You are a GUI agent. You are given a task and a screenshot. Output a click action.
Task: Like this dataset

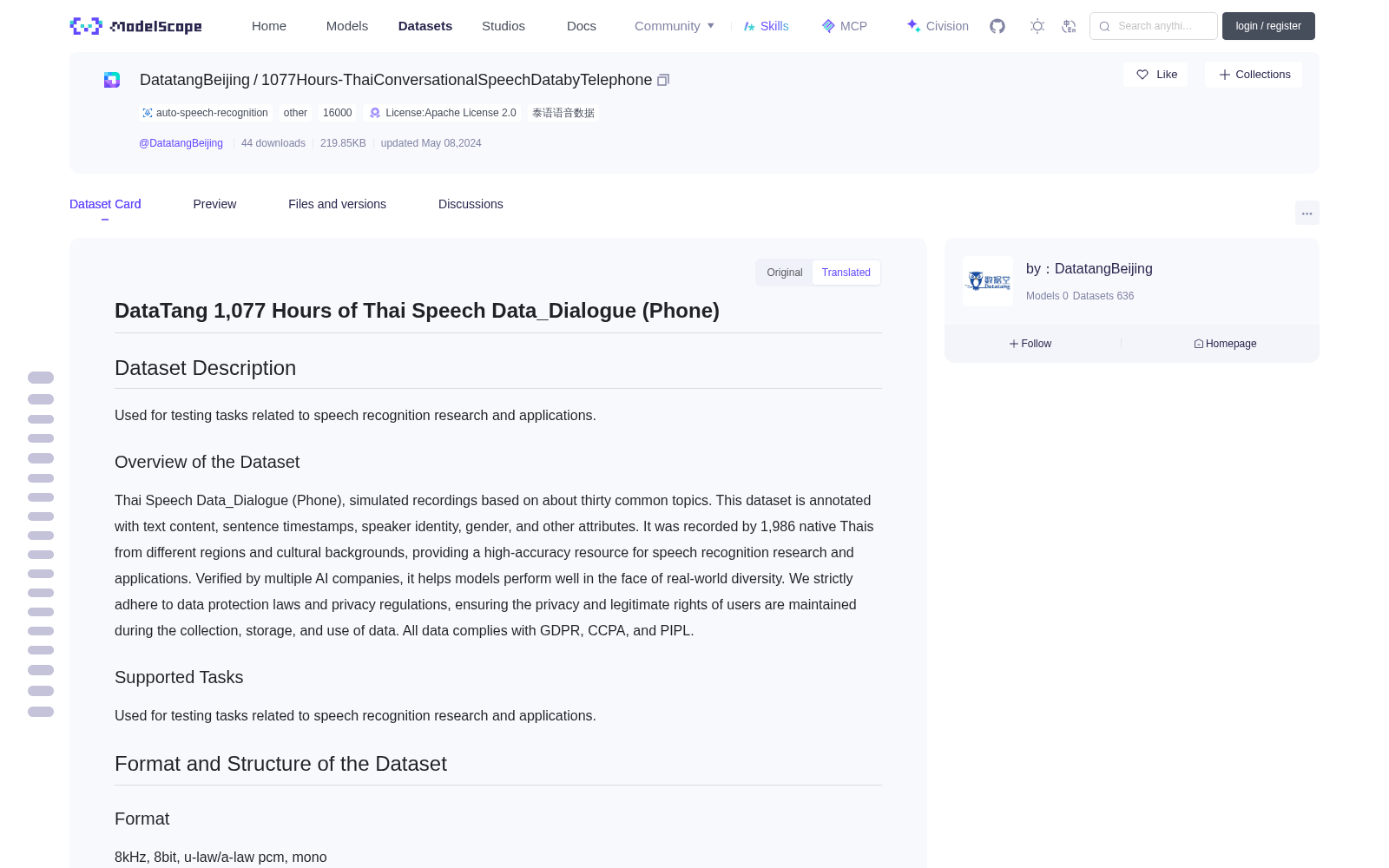1155,75
